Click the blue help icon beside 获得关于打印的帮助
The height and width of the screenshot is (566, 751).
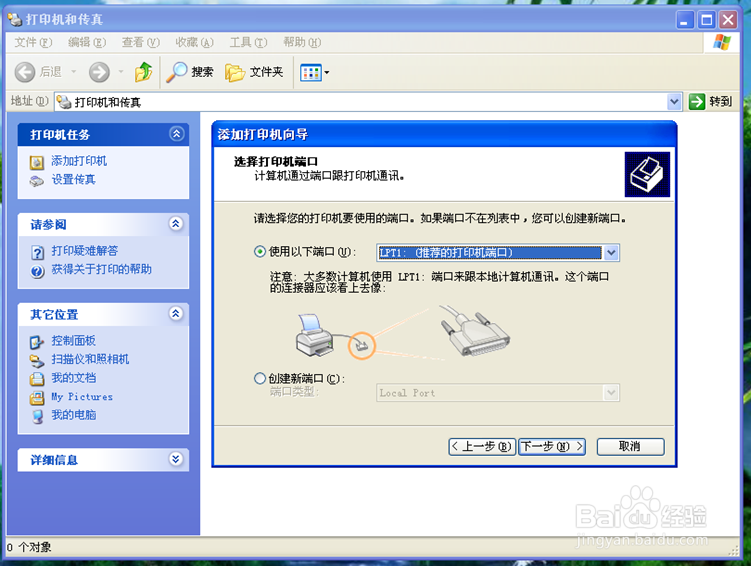[37, 271]
